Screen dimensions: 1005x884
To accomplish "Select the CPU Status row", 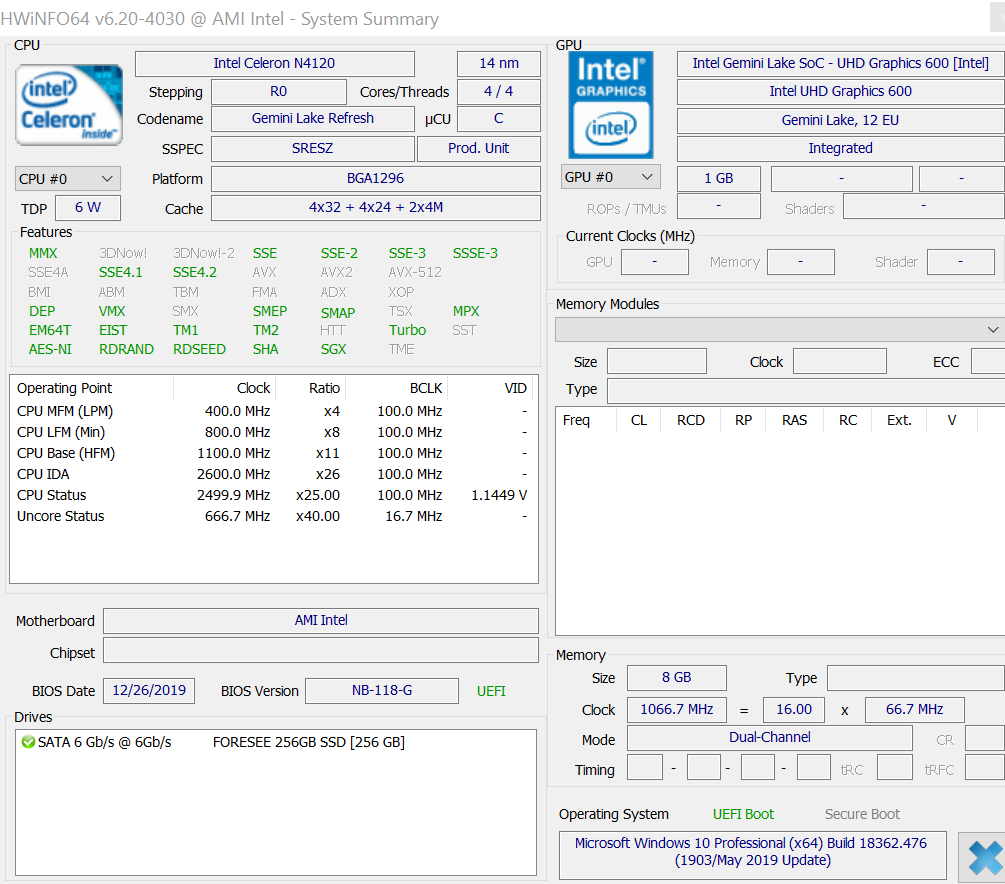I will 274,496.
